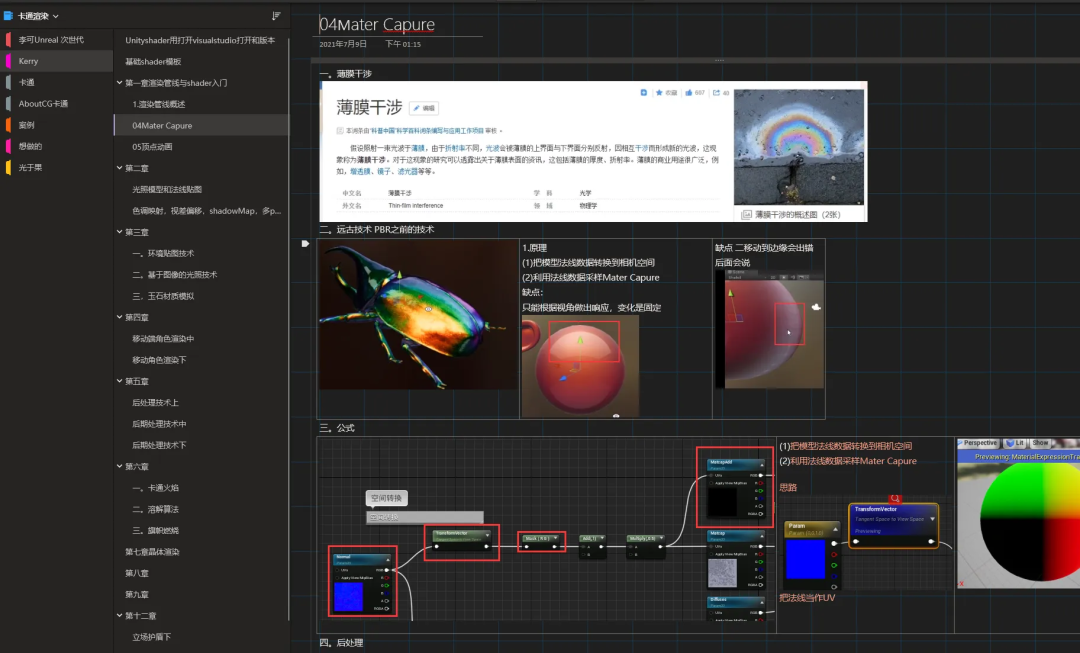Click the page sort icon above page list
Viewport: 1080px width, 653px height.
(276, 16)
